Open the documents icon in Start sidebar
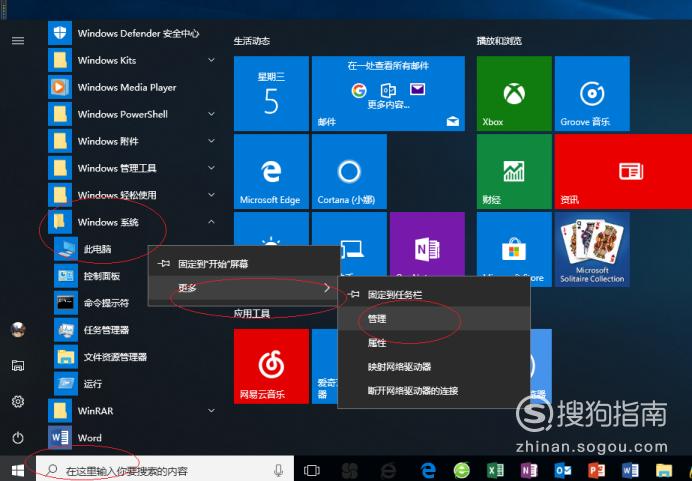This screenshot has height=481, width=692. [18, 365]
